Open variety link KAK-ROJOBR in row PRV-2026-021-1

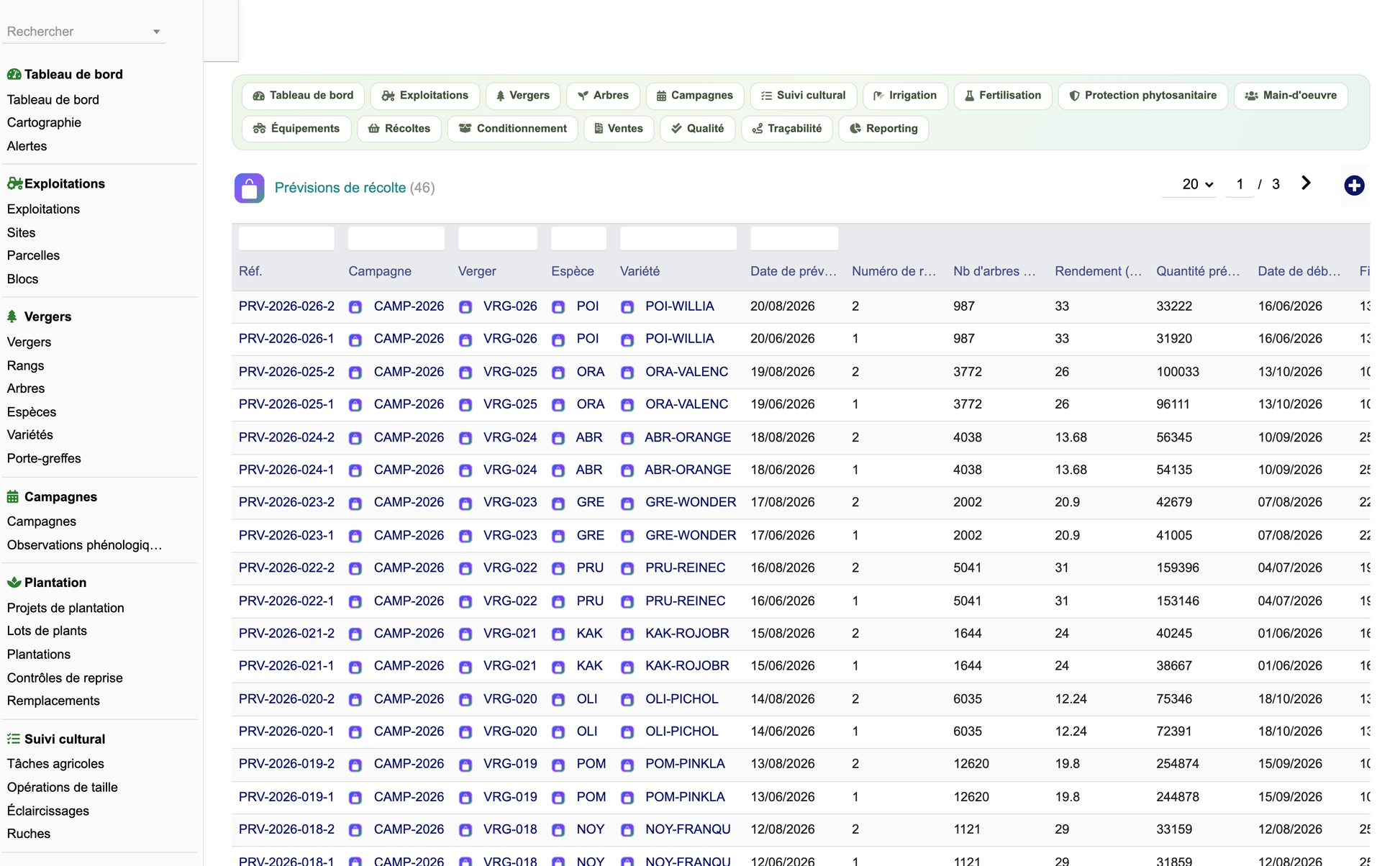coord(687,666)
